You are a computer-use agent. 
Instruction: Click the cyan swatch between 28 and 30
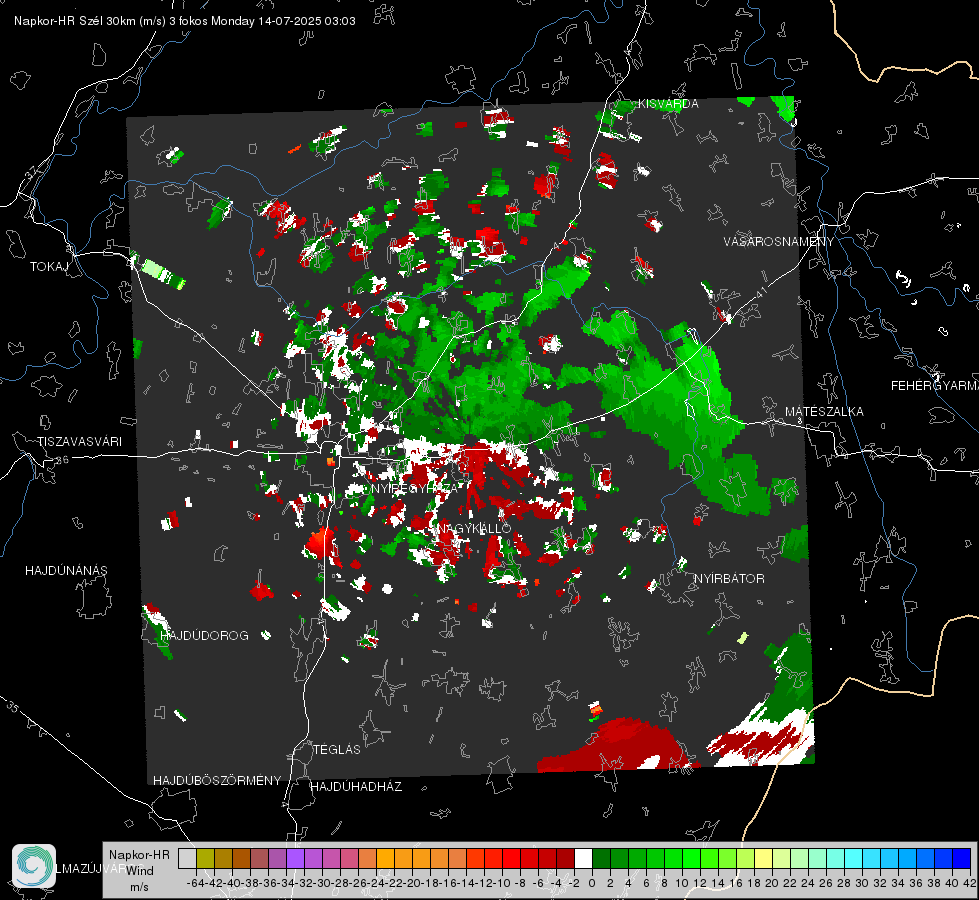(x=854, y=859)
